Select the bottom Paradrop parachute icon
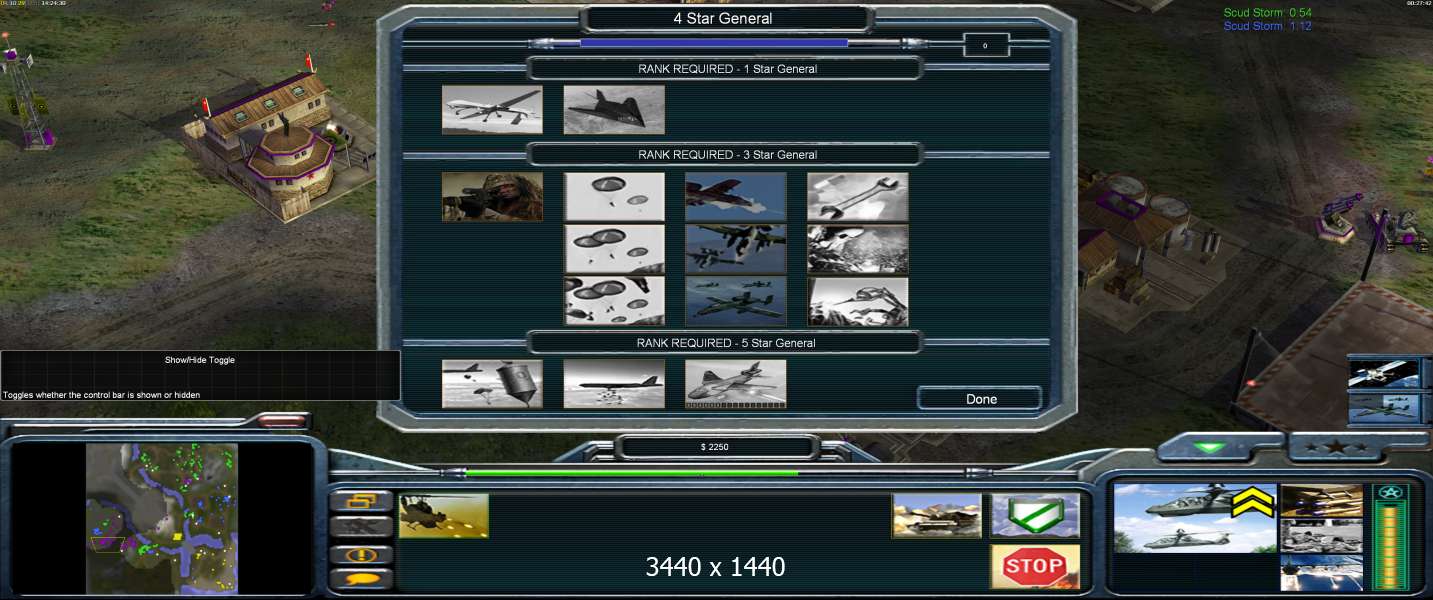1433x600 pixels. pos(614,301)
